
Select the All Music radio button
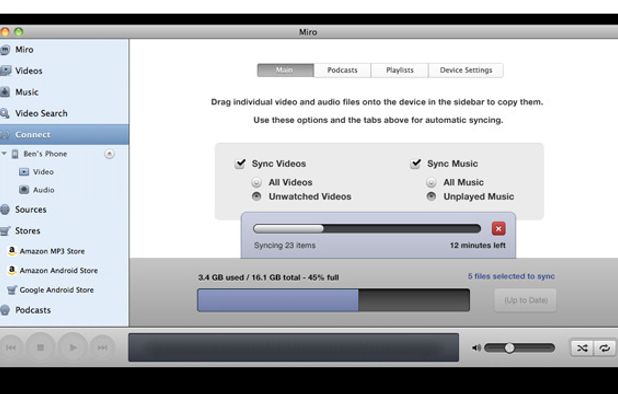click(431, 182)
